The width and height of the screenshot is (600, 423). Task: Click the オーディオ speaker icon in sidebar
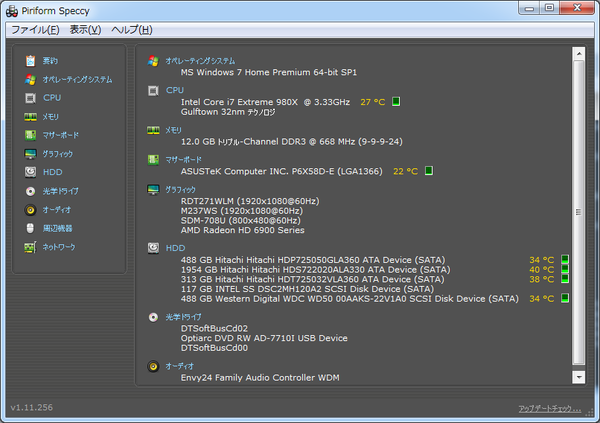(30, 210)
